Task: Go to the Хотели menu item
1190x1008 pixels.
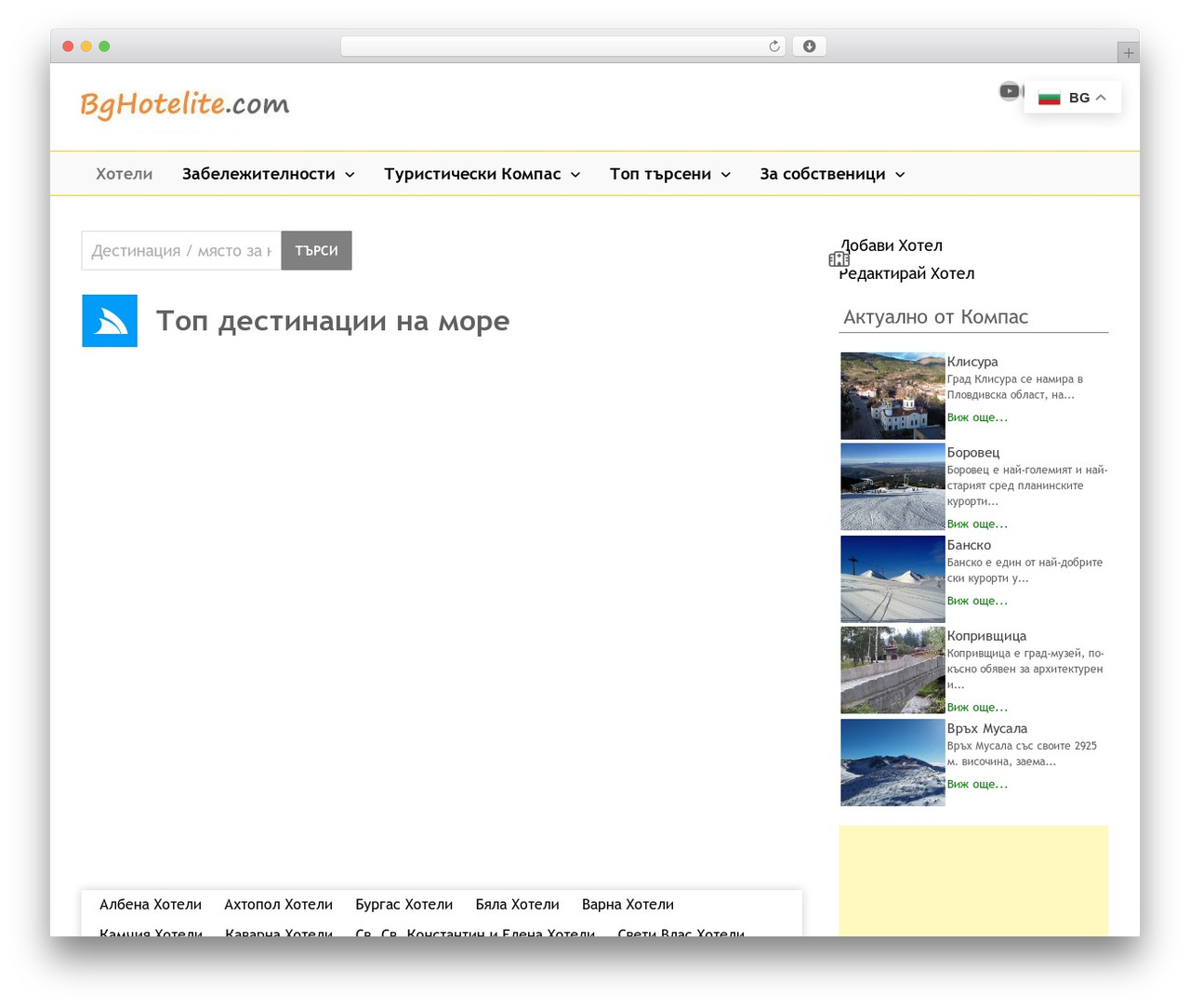Action: tap(124, 174)
